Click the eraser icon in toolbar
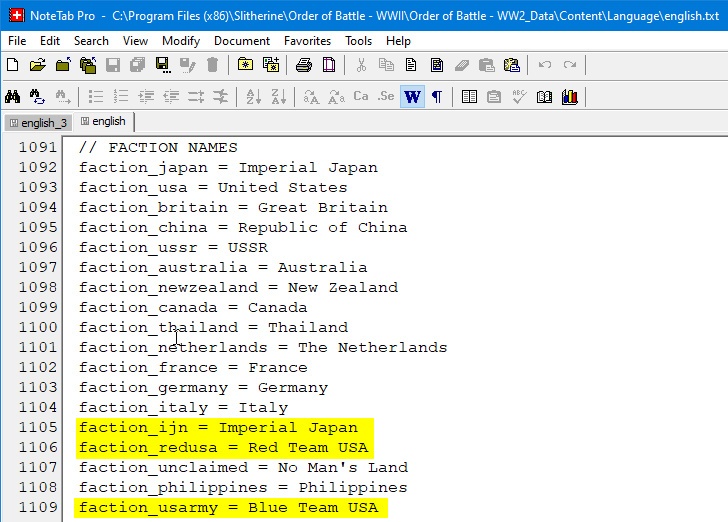Viewport: 728px width, 522px height. point(462,65)
